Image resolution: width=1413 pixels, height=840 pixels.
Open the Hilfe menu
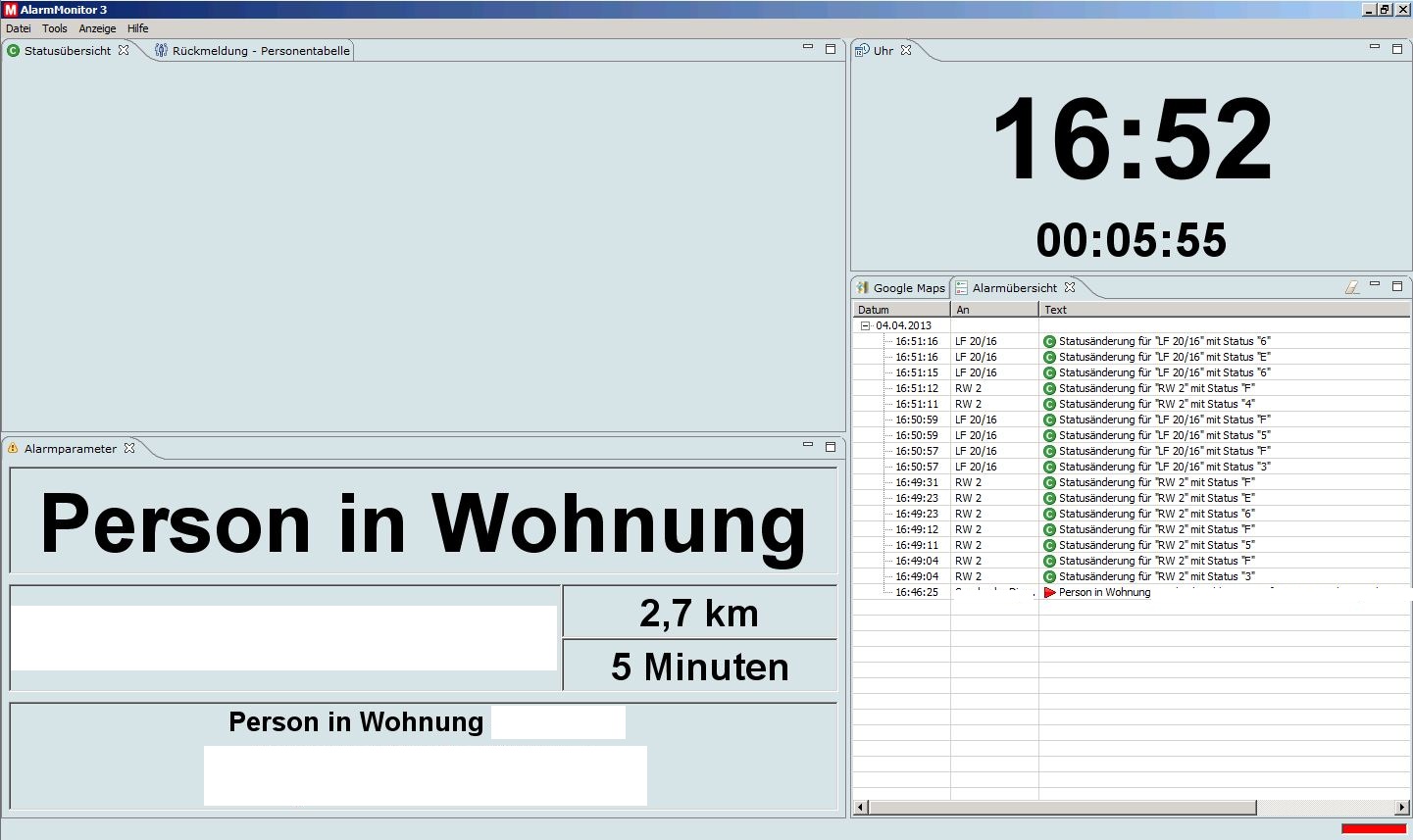click(137, 28)
